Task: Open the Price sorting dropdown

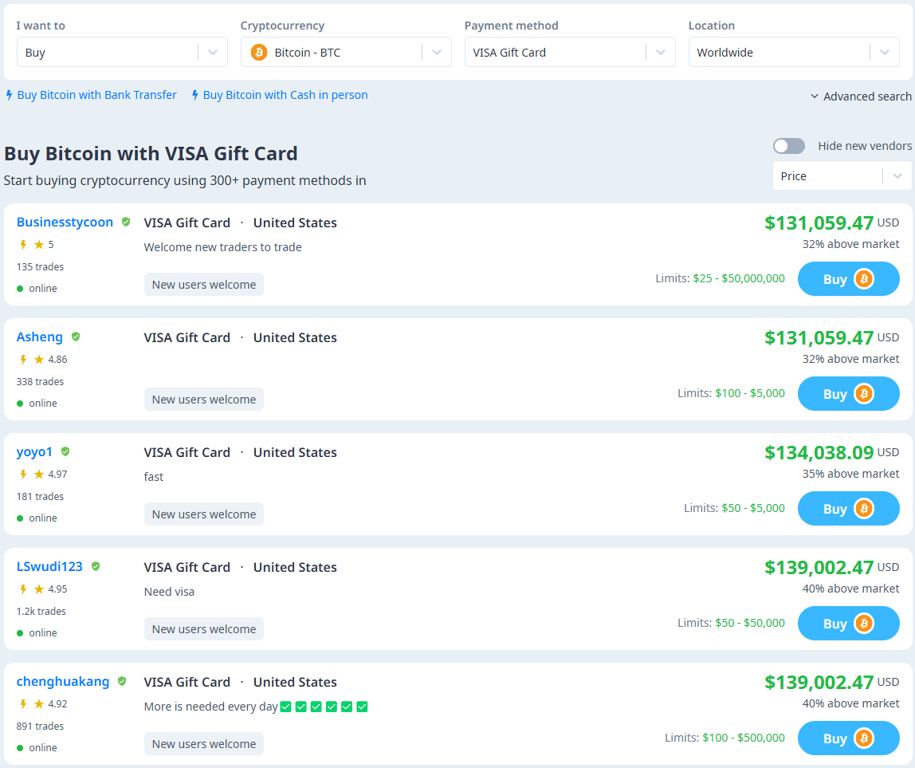Action: [x=841, y=175]
